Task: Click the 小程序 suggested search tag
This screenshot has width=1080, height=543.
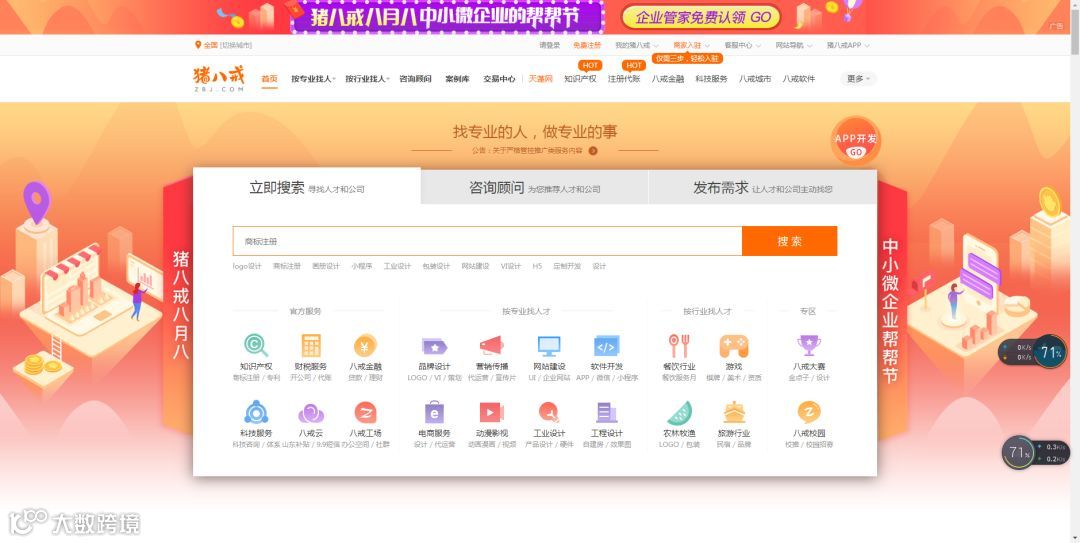Action: 362,266
